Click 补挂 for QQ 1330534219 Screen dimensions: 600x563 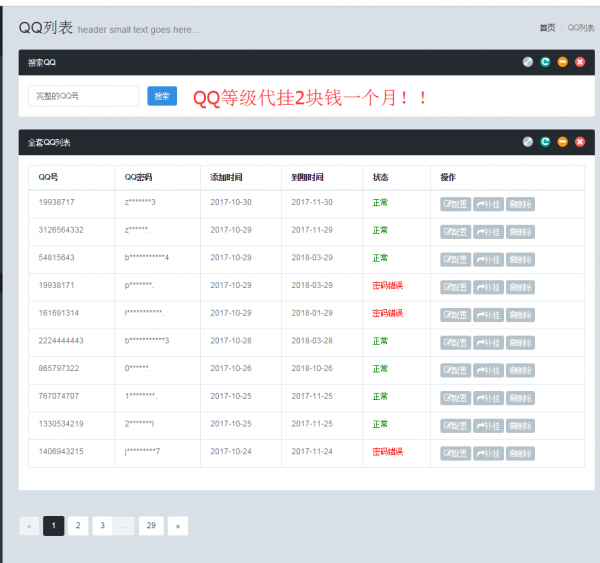488,426
